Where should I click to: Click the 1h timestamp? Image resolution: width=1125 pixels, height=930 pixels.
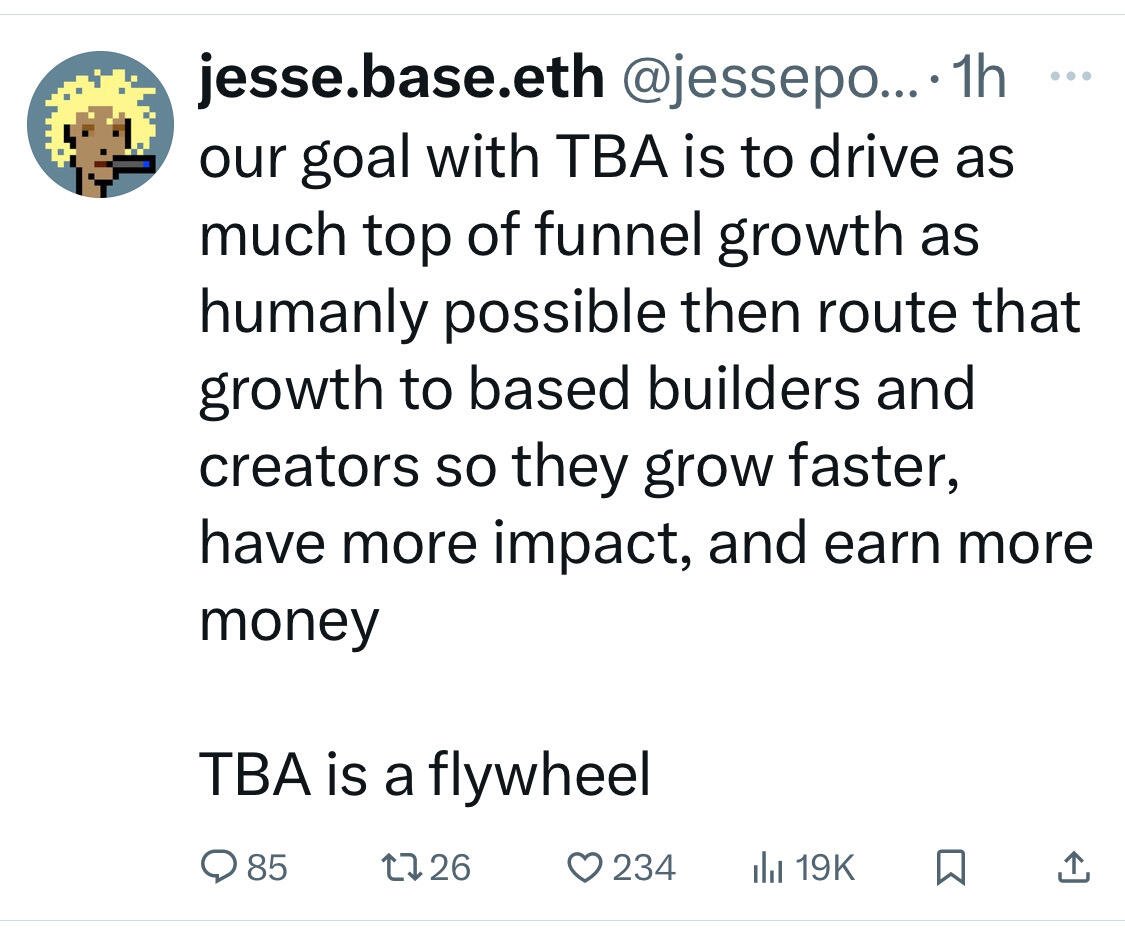(979, 78)
